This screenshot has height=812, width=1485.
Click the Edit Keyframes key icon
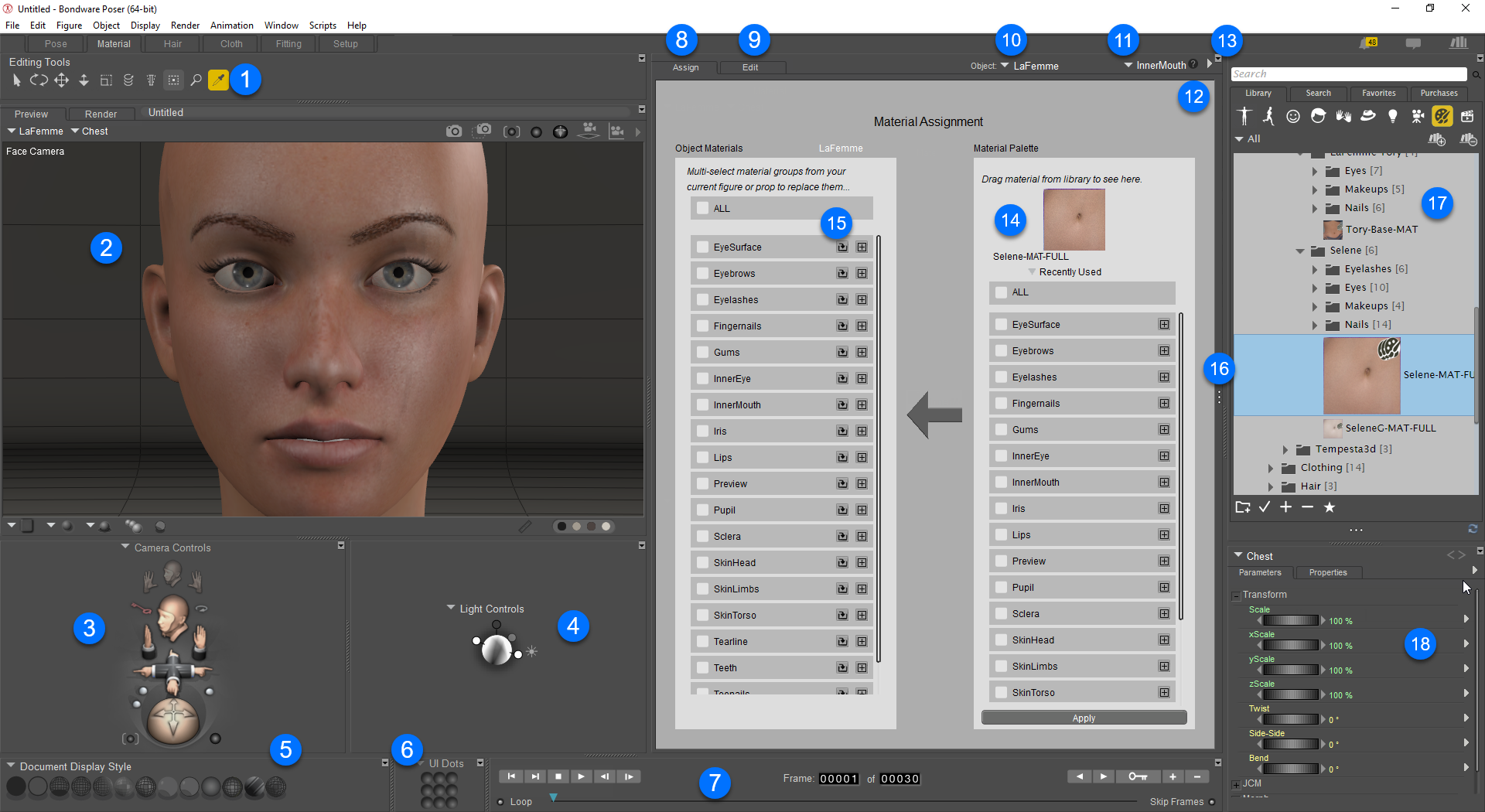tap(1137, 776)
